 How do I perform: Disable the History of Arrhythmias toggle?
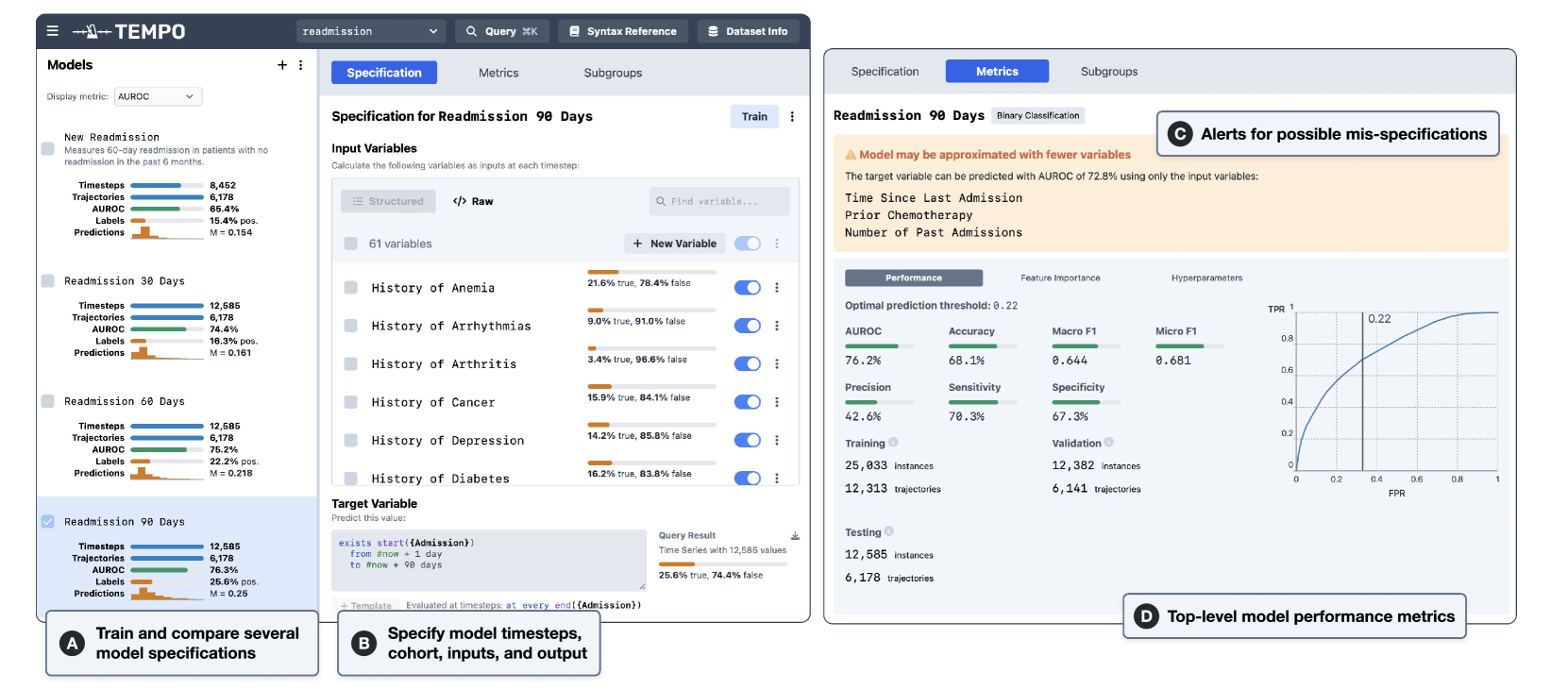click(x=748, y=326)
